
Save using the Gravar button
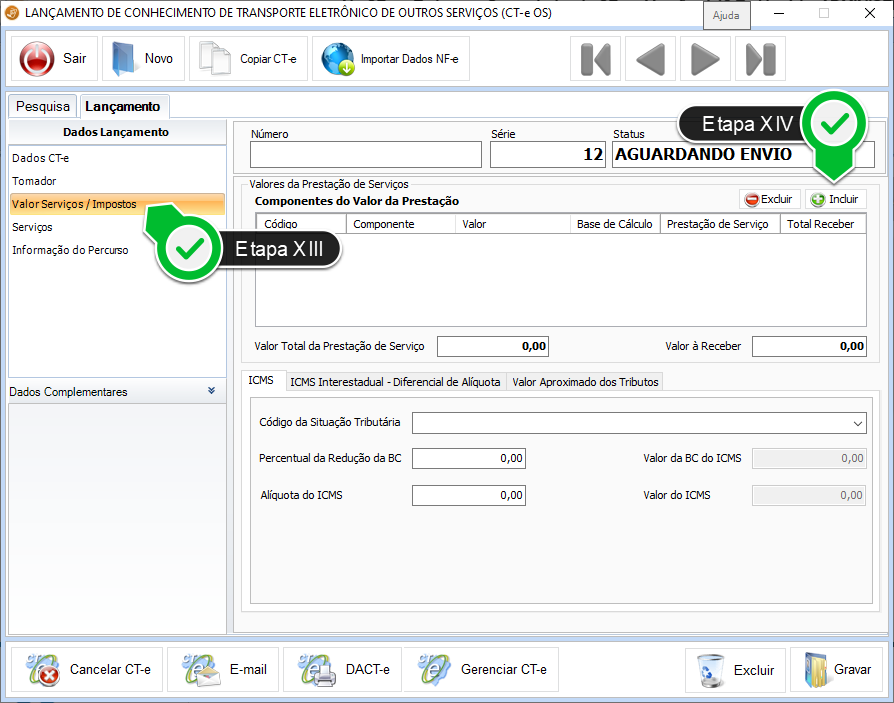(x=836, y=670)
